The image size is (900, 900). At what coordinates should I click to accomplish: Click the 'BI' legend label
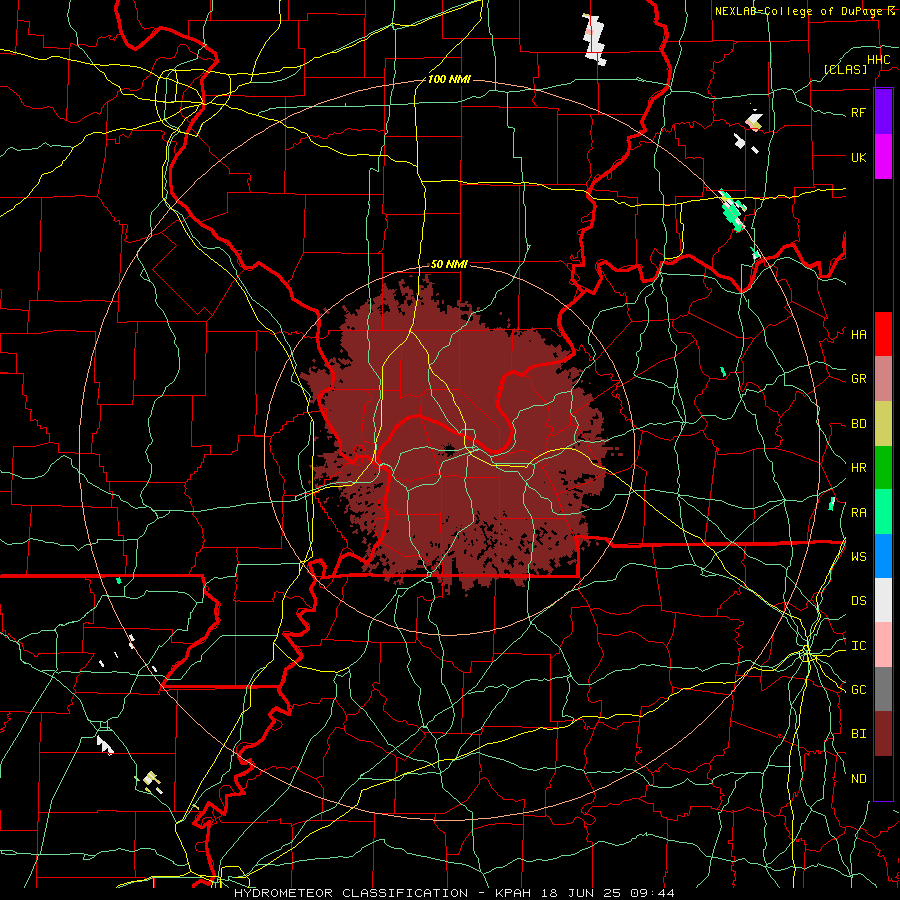pos(858,734)
